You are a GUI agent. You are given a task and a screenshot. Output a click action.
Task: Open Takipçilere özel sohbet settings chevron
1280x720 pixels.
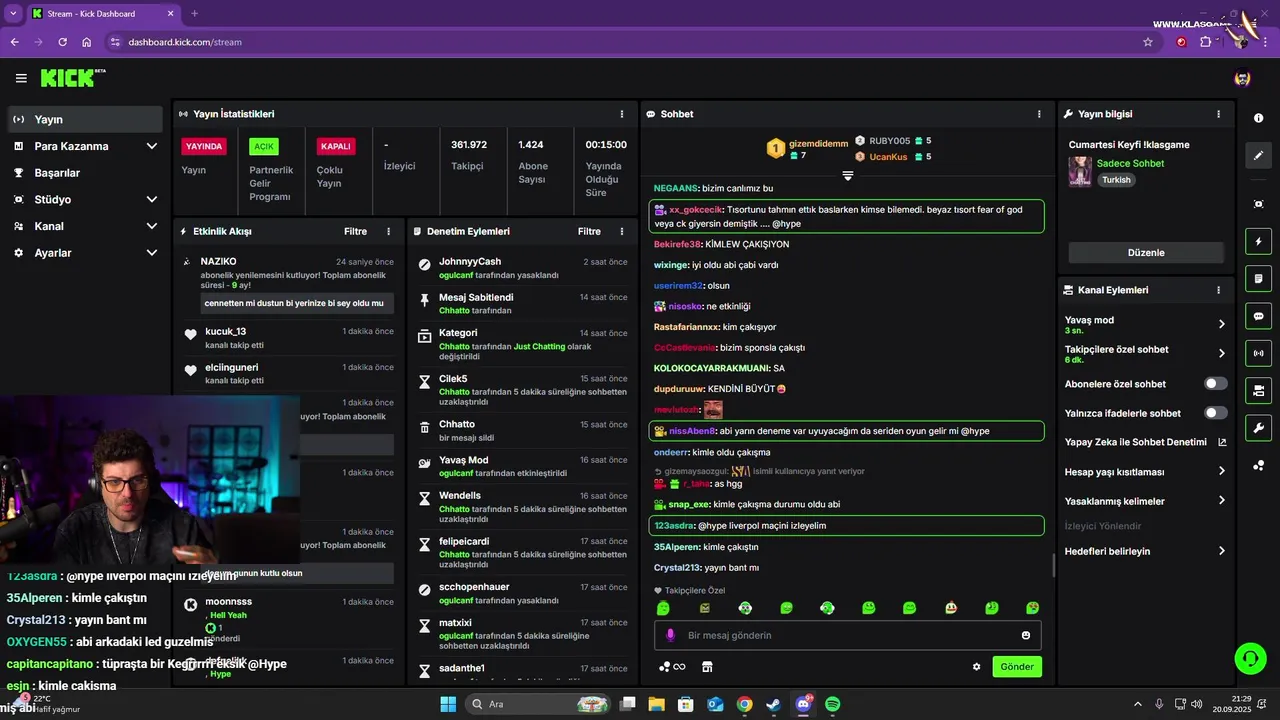click(x=1222, y=353)
